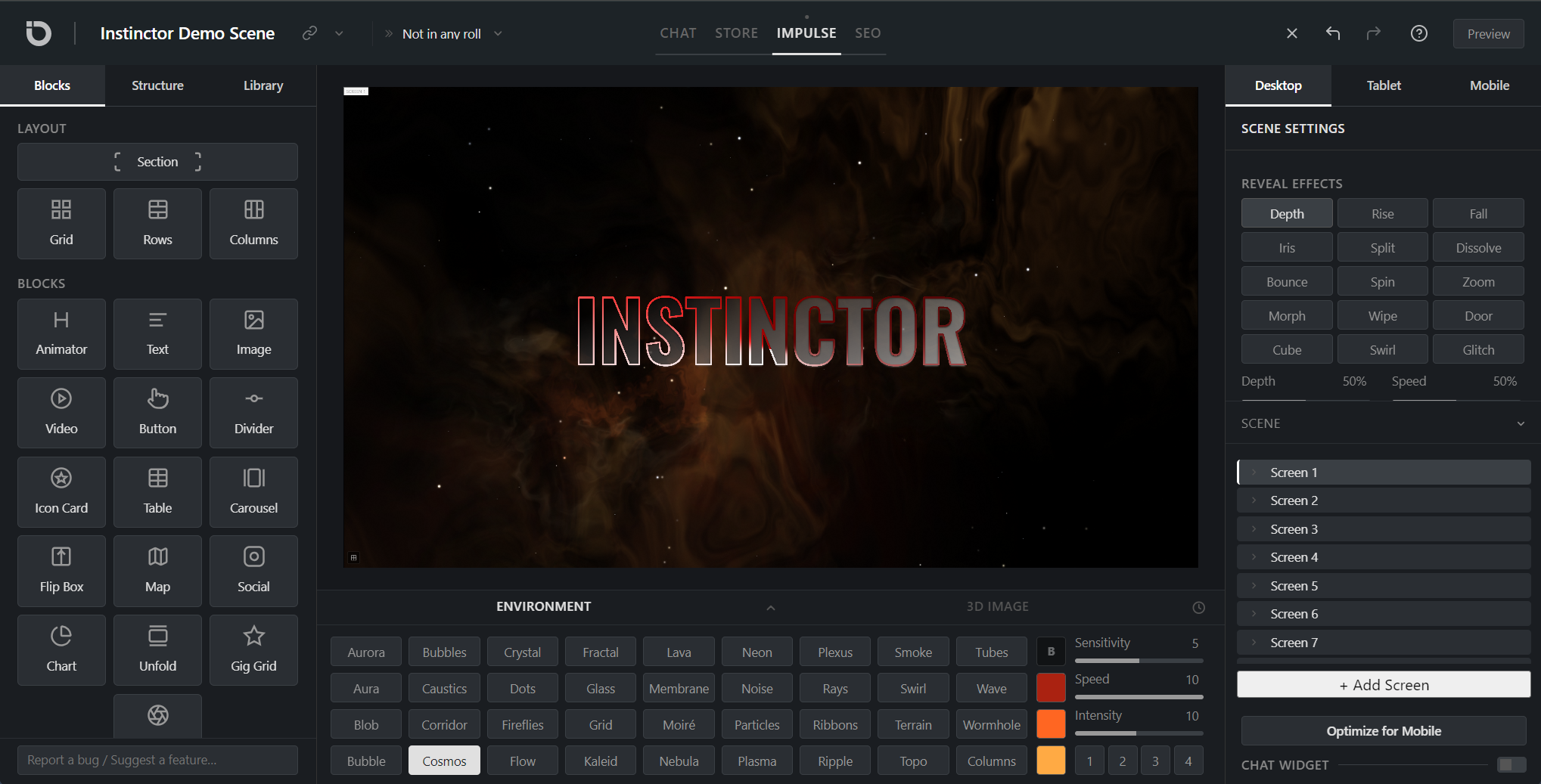Viewport: 1541px width, 784px height.
Task: Collapse the SCENE section chevron
Action: [x=1521, y=423]
